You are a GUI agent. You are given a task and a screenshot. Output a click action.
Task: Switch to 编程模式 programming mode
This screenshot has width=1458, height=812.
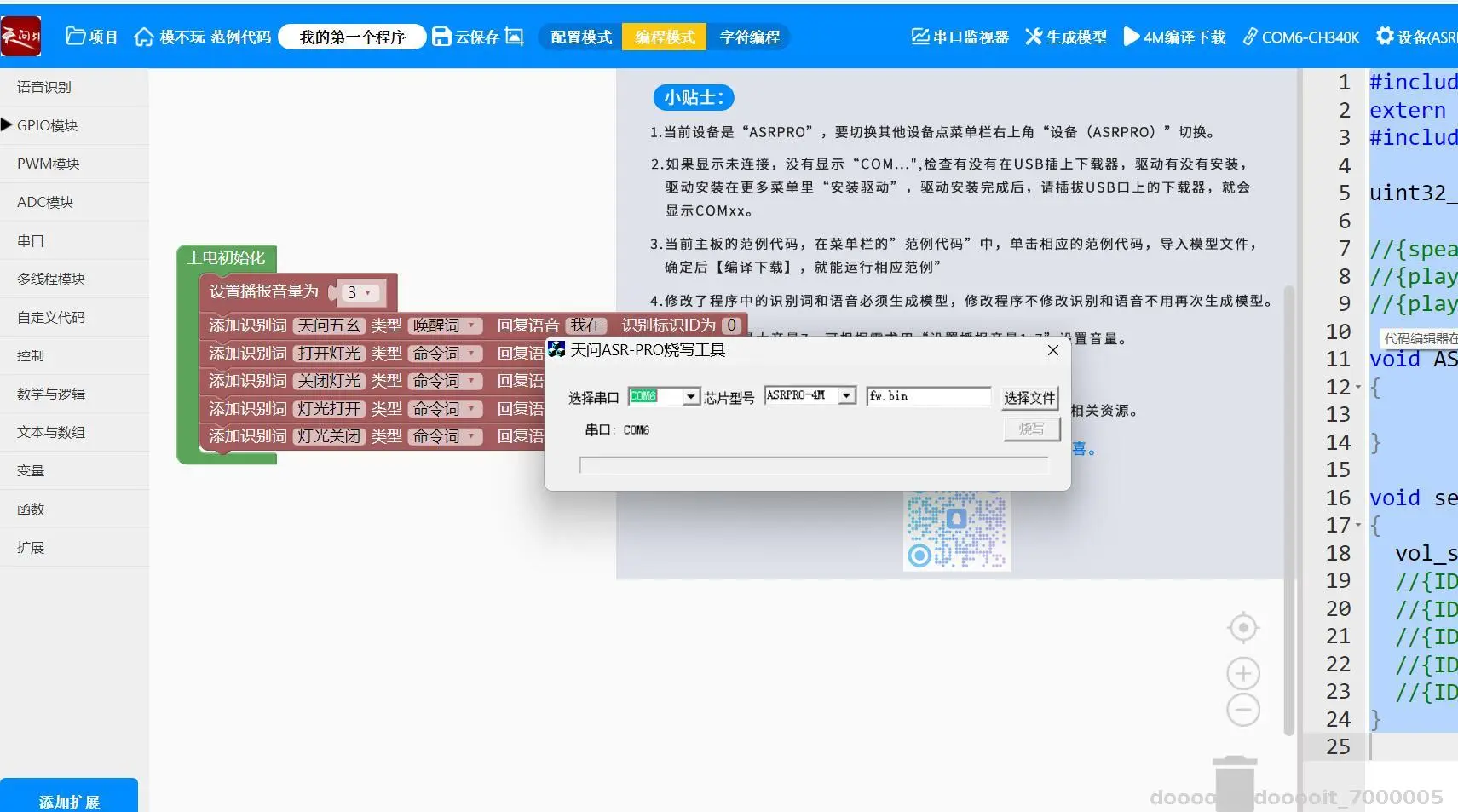tap(665, 36)
